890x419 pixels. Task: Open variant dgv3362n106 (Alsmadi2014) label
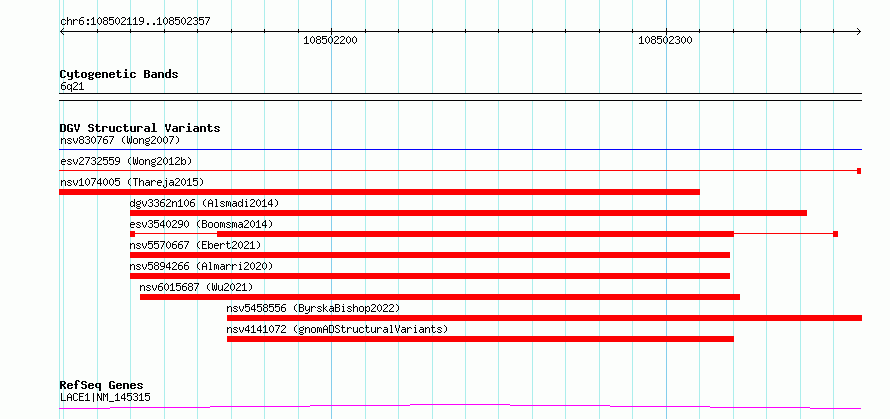click(x=204, y=203)
